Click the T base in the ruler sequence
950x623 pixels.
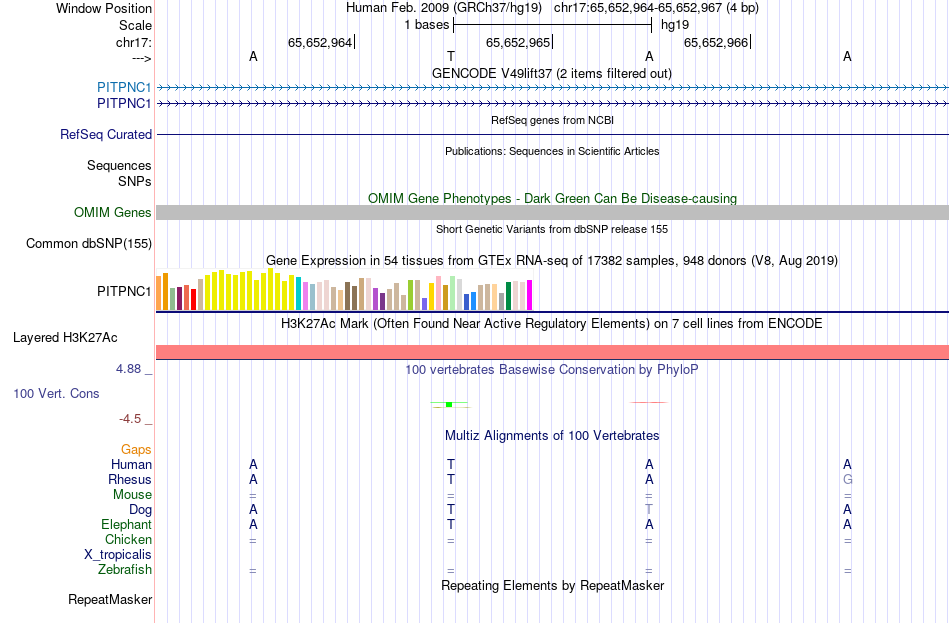click(451, 56)
